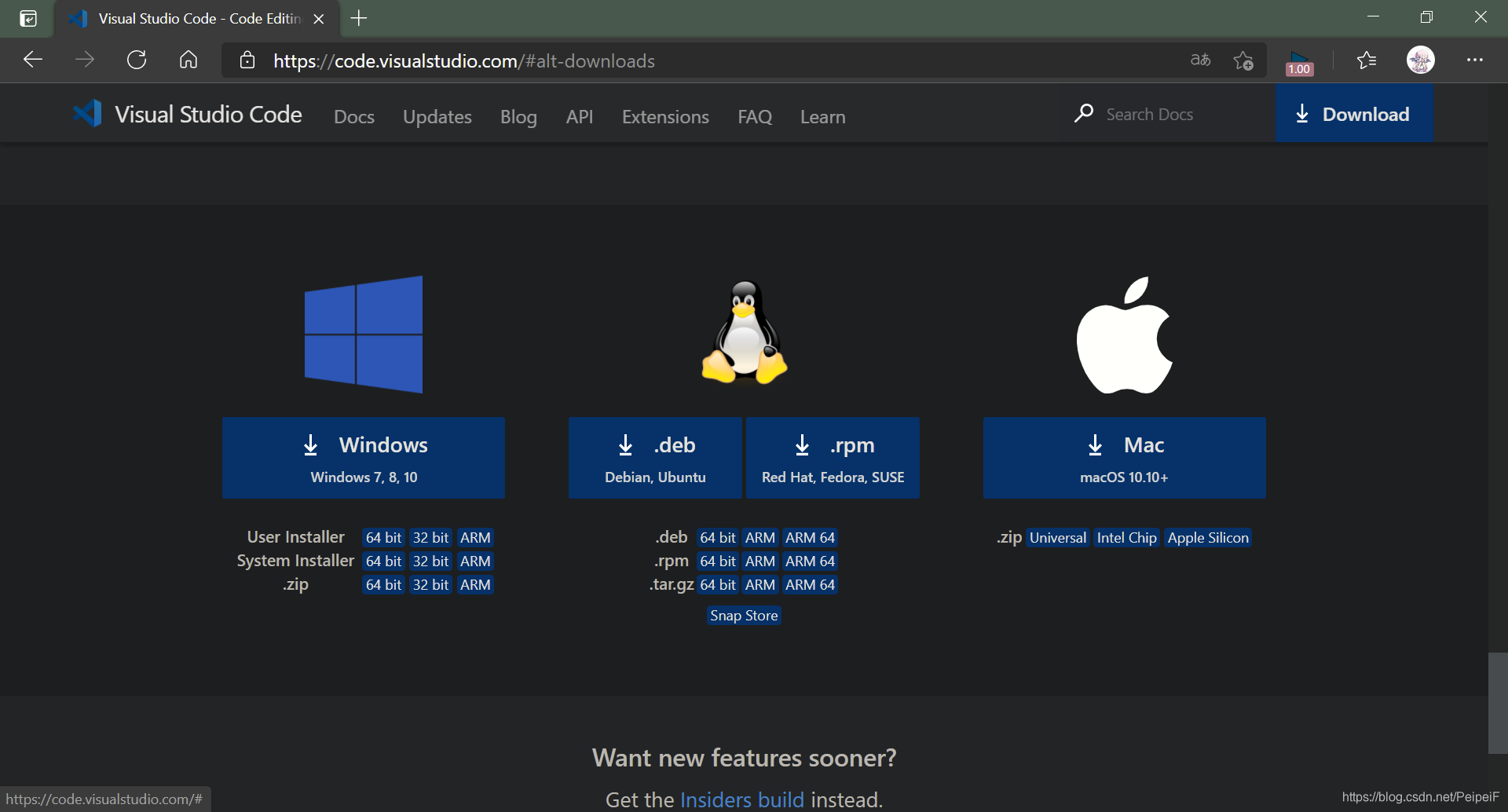Click the Linux penguin logo
1508x812 pixels.
click(743, 333)
